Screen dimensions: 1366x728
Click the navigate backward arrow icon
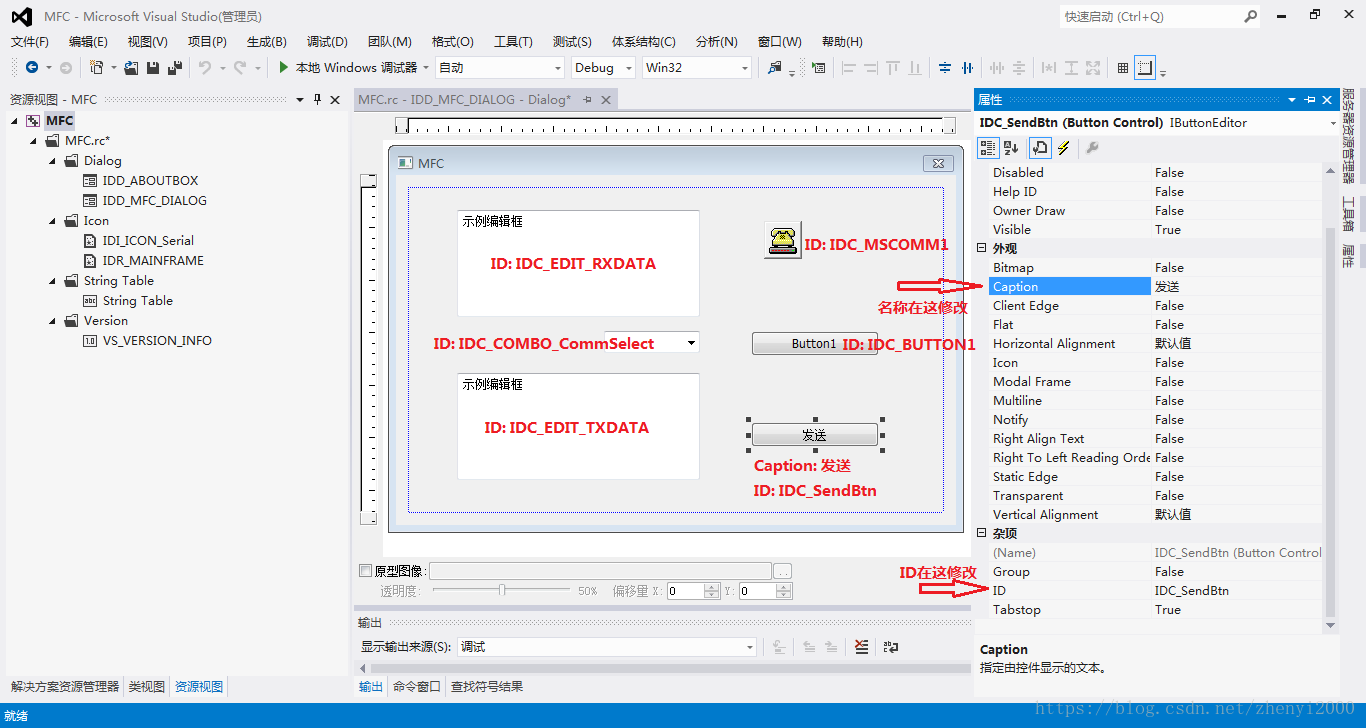(x=32, y=67)
